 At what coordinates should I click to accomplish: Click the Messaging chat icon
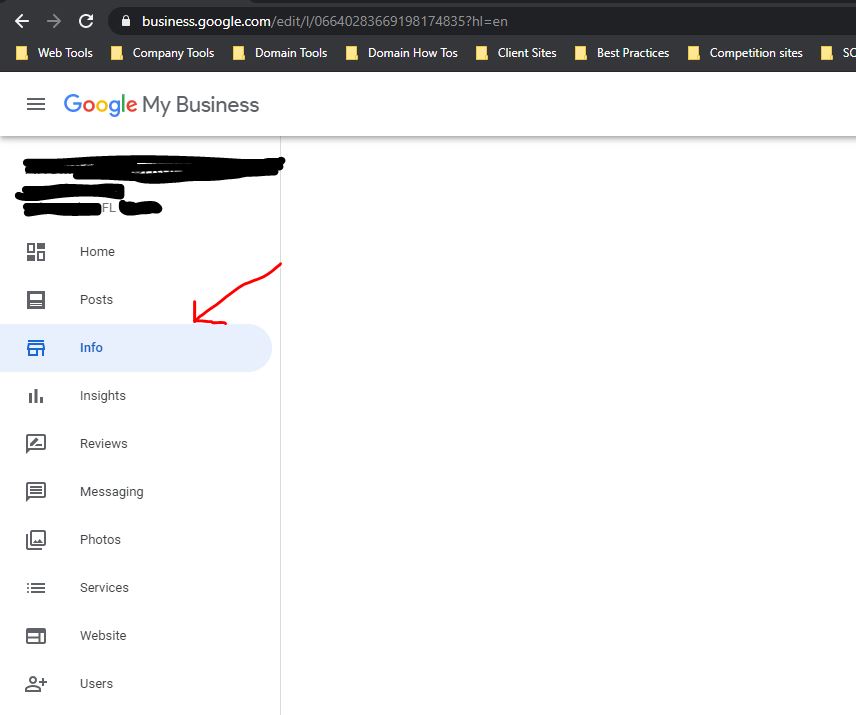[x=36, y=492]
